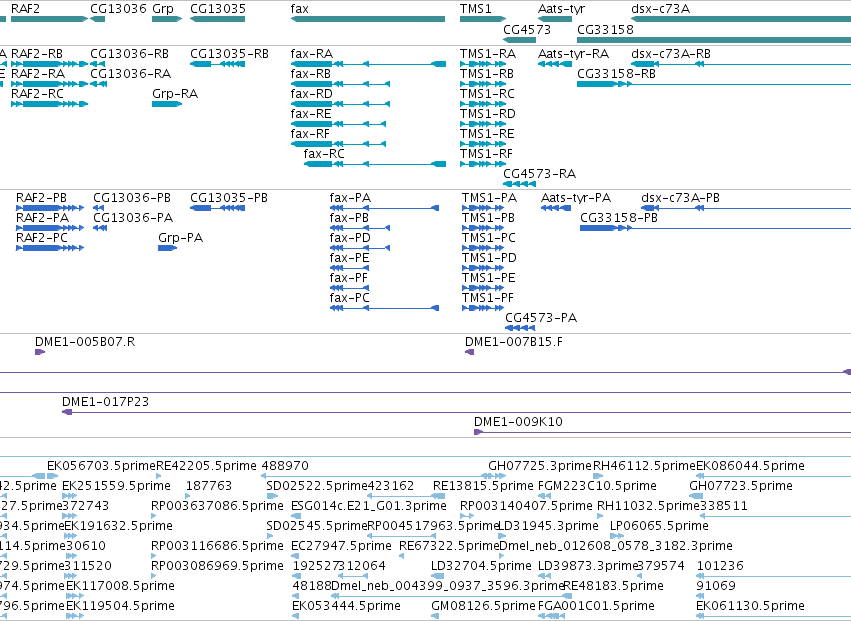The image size is (851, 621).
Task: Click the TMS1 gene label
Action: point(475,9)
